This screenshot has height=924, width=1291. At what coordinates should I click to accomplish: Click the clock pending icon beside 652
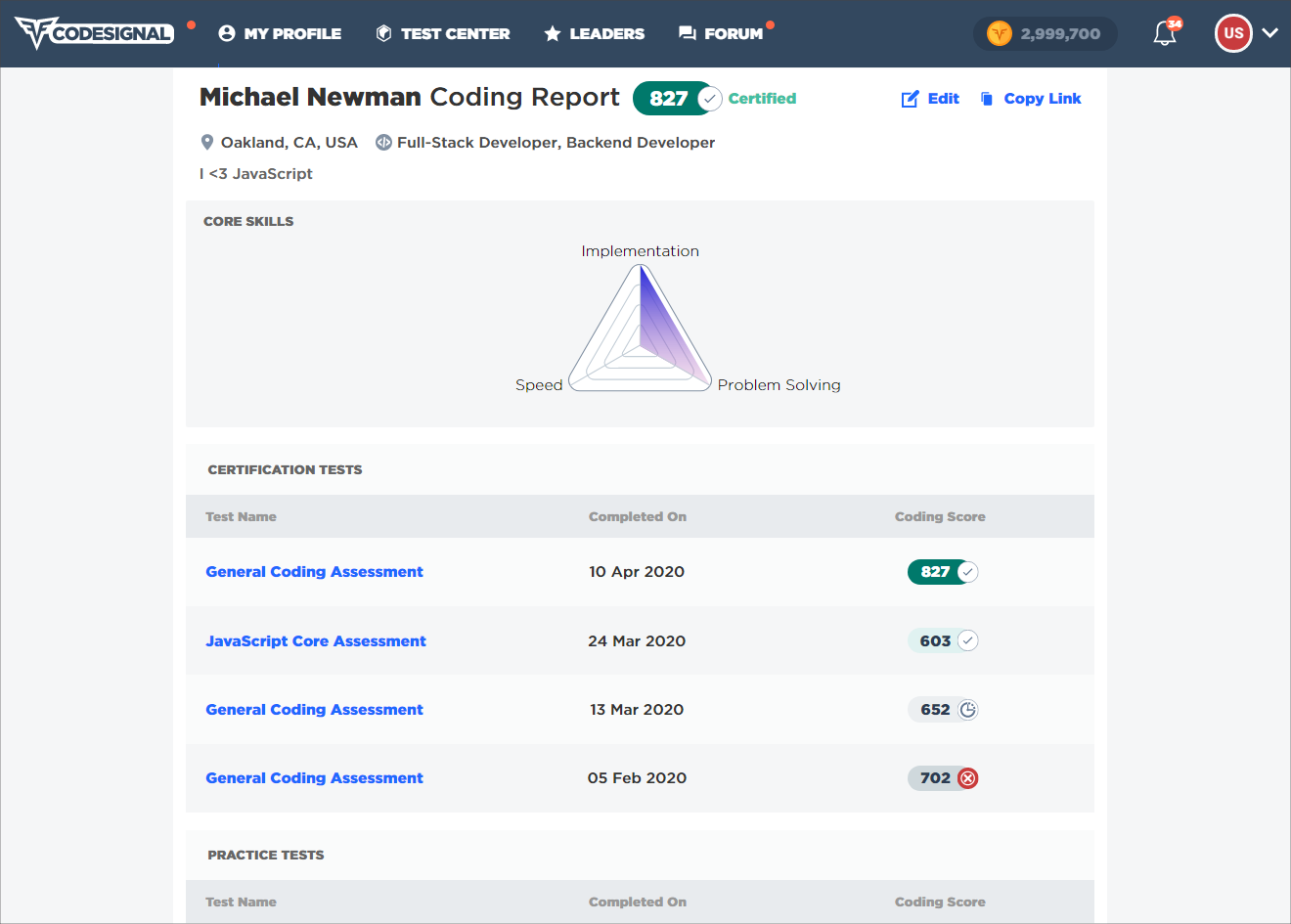[967, 710]
